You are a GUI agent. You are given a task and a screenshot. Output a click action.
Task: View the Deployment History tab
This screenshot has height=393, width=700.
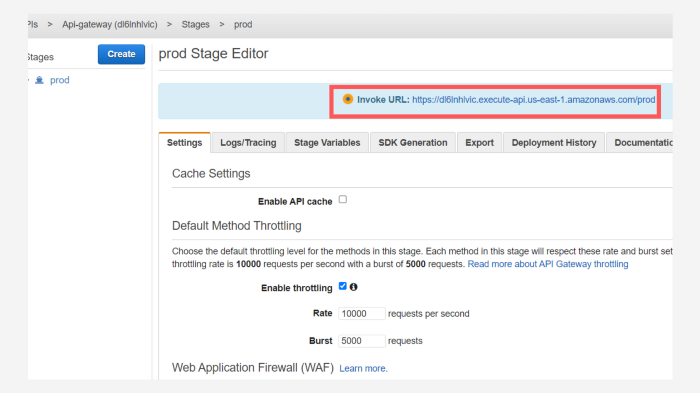pyautogui.click(x=554, y=143)
